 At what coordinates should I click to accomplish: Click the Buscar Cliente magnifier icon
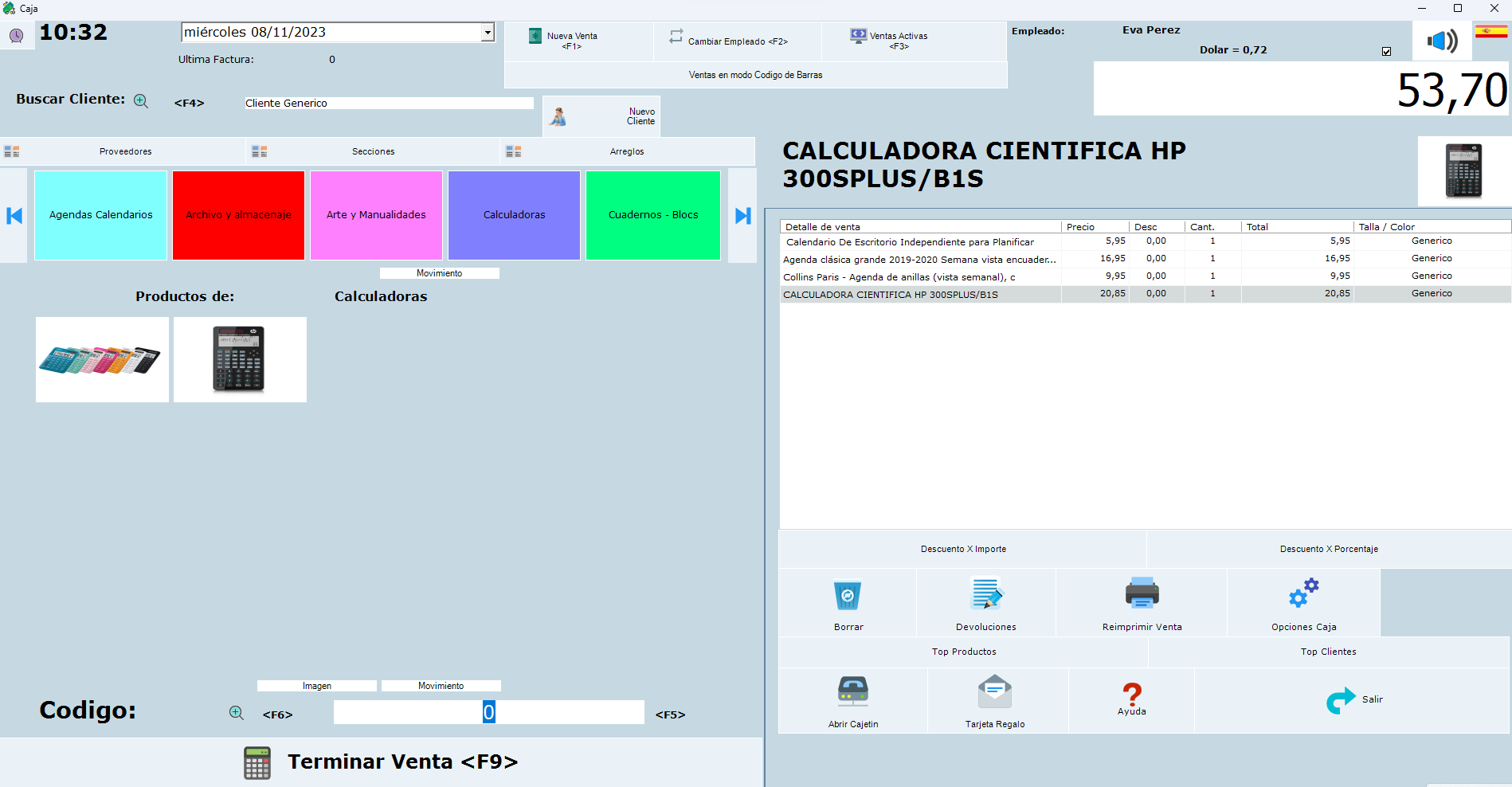pyautogui.click(x=141, y=101)
